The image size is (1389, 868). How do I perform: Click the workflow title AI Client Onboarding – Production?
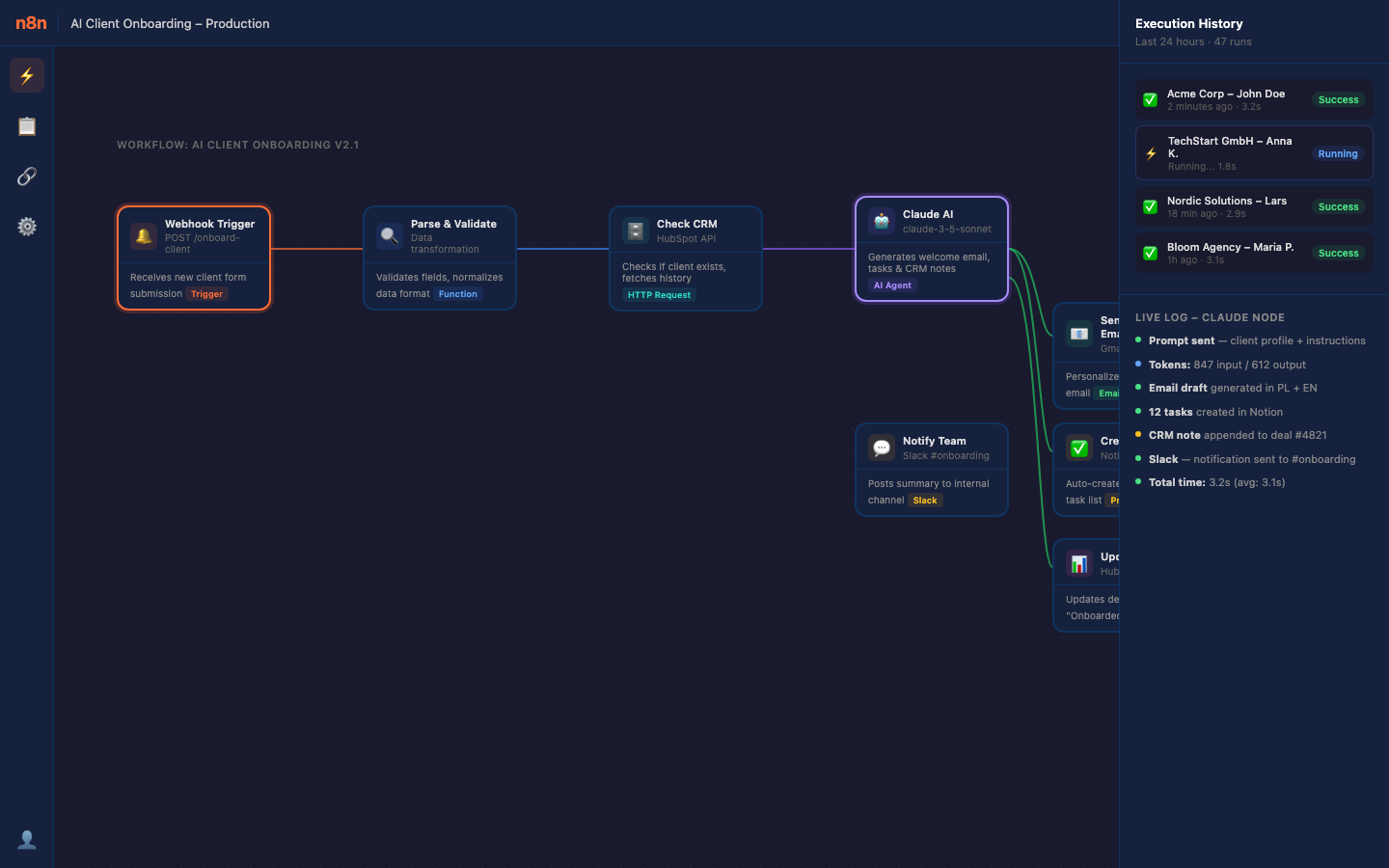pos(170,23)
